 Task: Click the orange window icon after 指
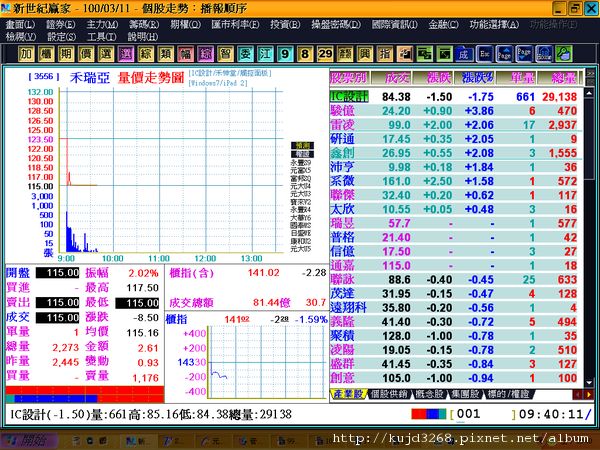tap(404, 54)
